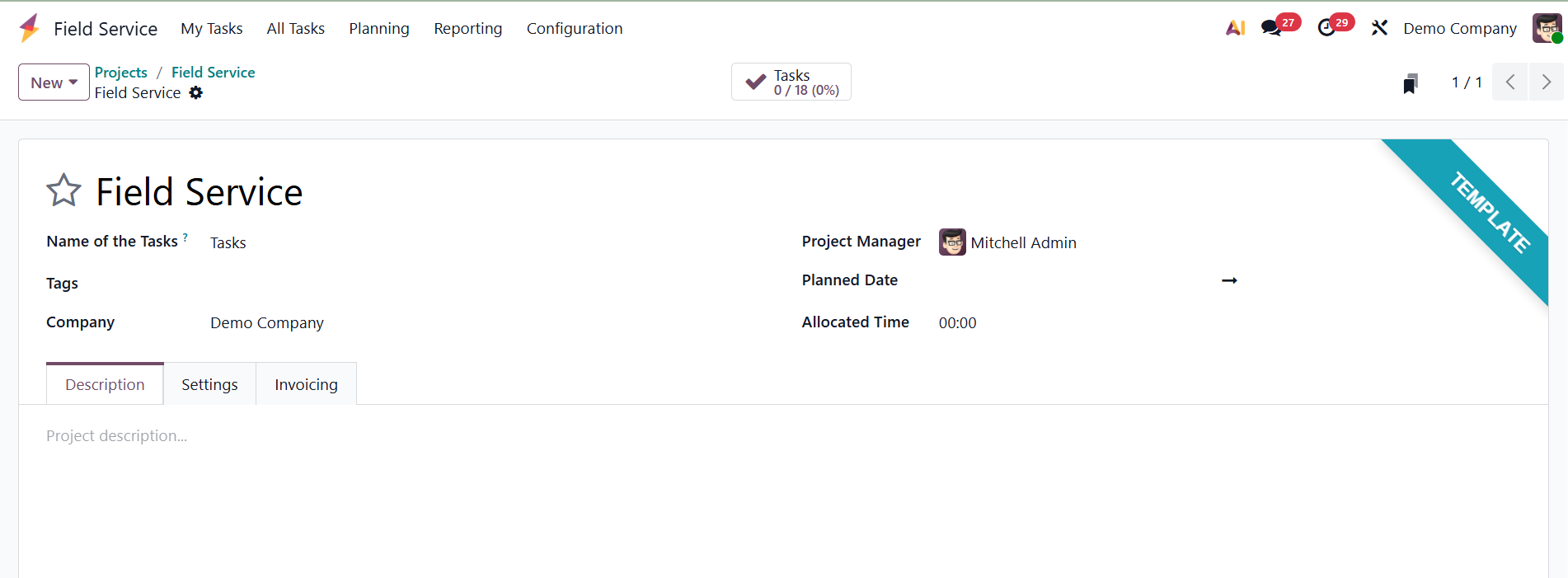Screen dimensions: 1568x578
Task: Expand the New button dropdown
Action: pyautogui.click(x=54, y=82)
